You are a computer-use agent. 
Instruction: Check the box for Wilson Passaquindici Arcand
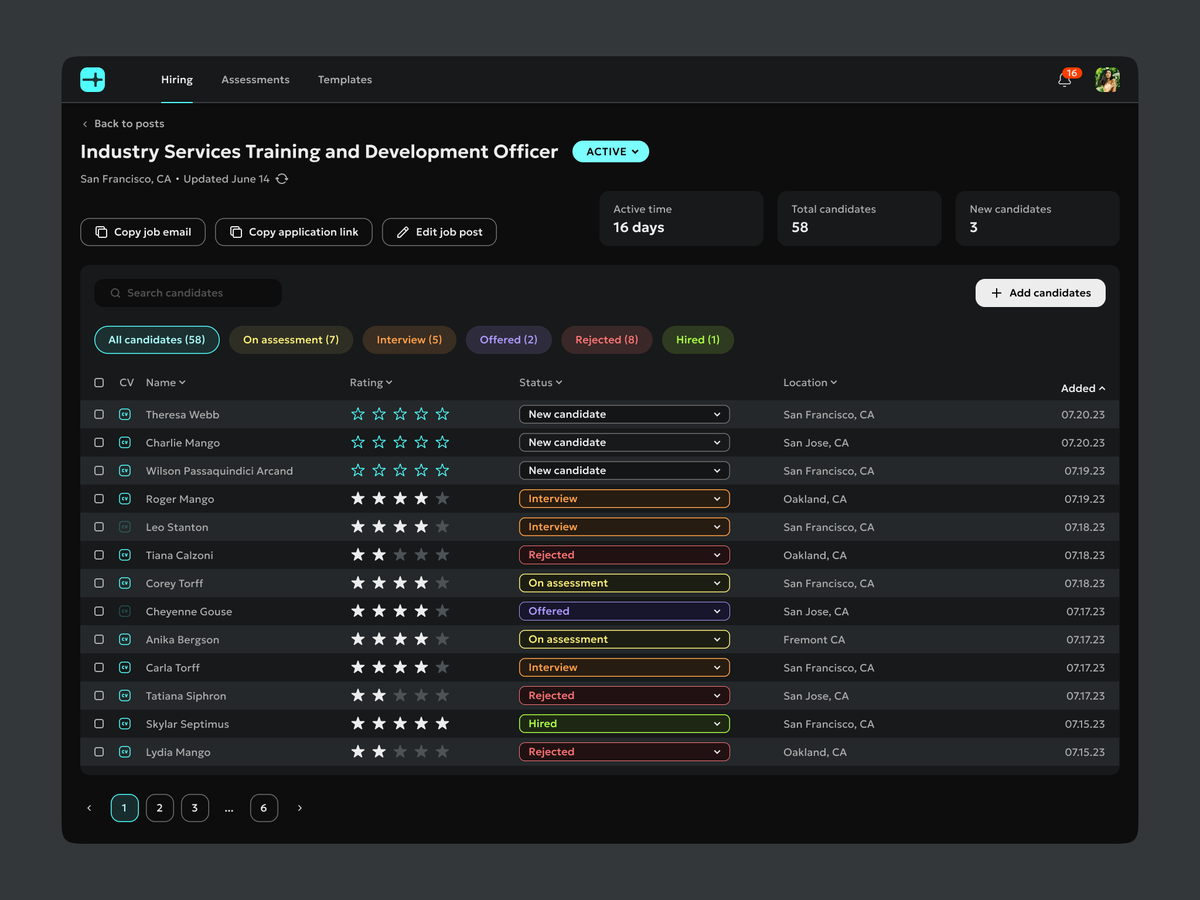click(99, 471)
